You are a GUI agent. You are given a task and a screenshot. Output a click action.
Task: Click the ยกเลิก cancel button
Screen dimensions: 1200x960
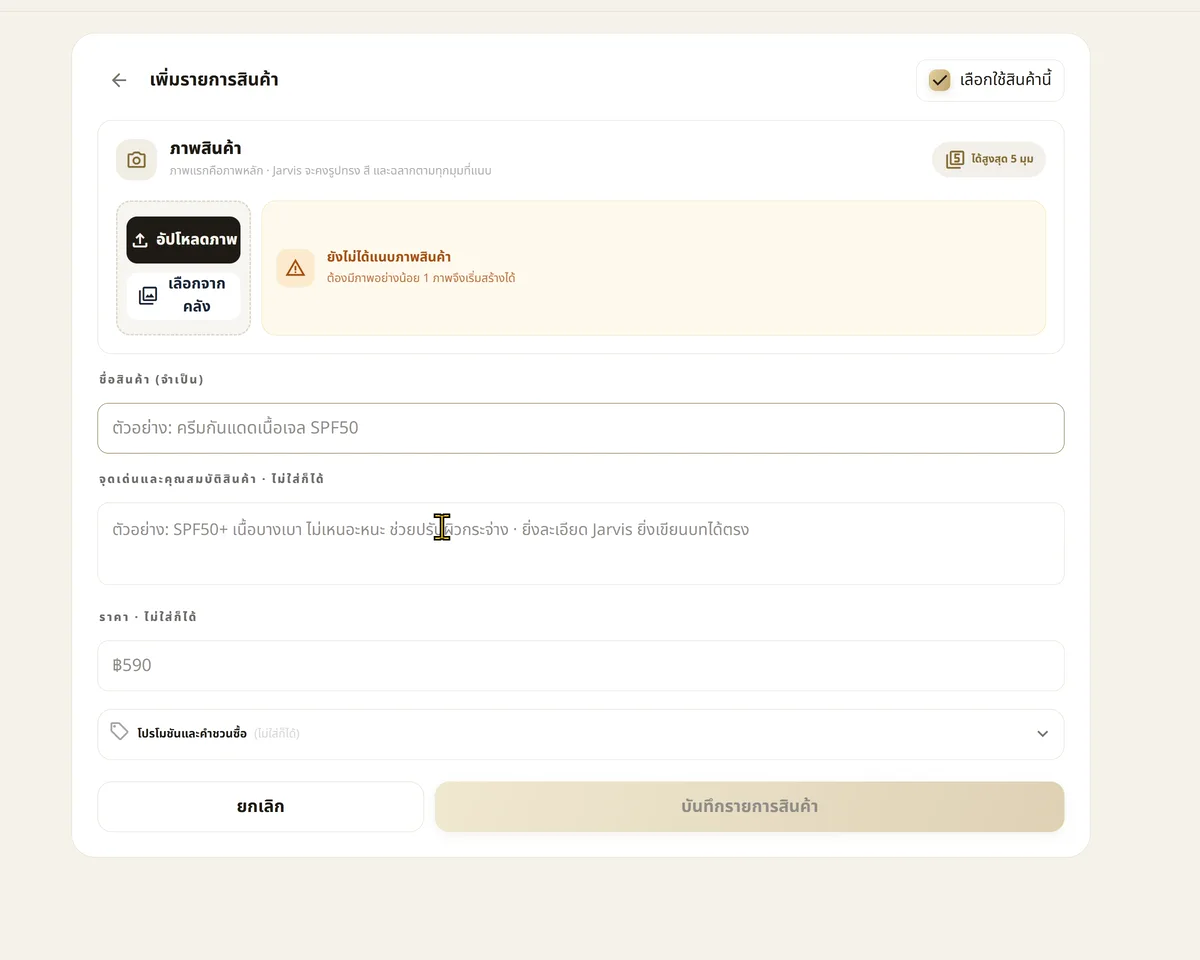261,806
